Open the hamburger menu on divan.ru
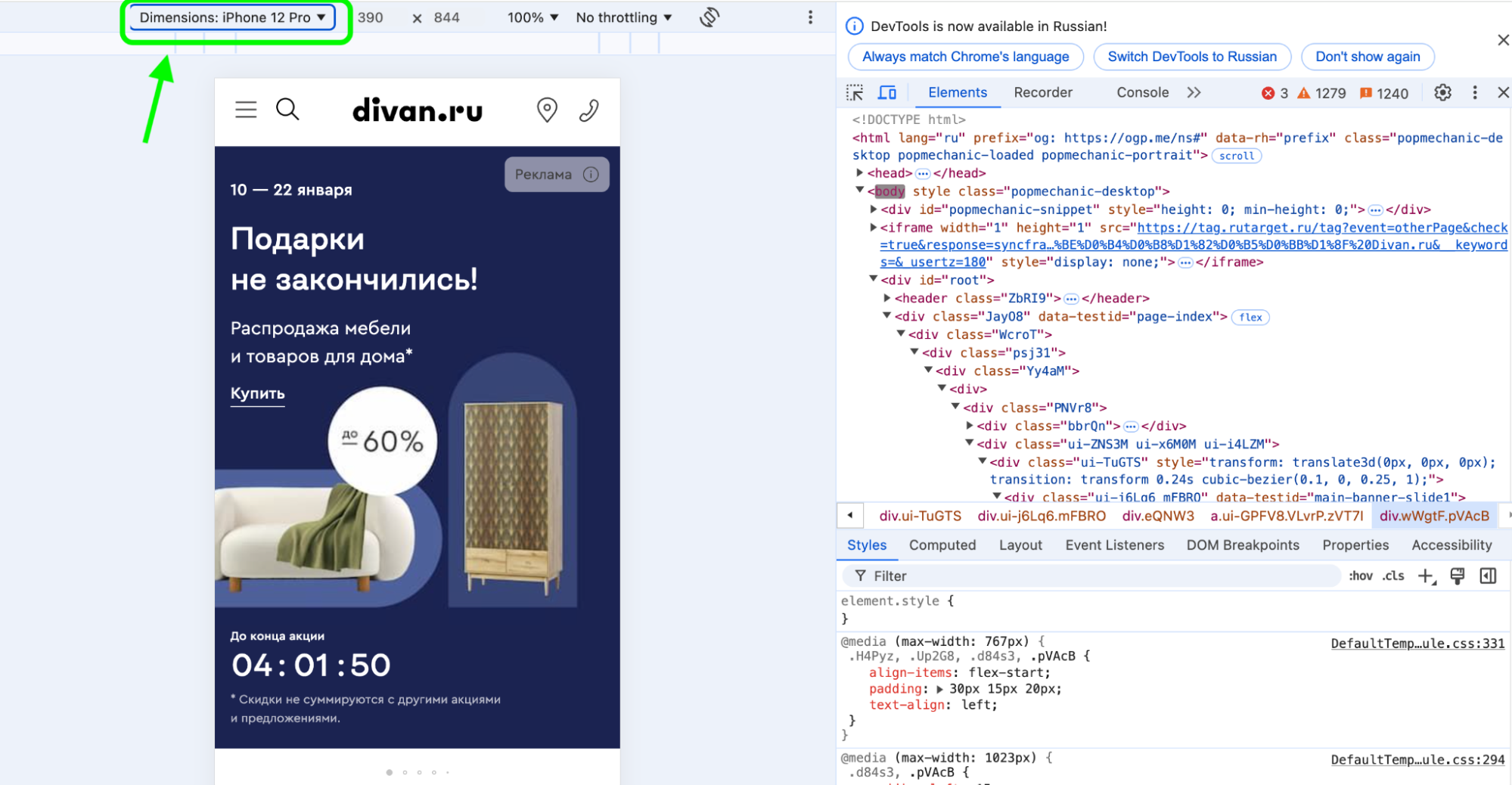Screen dimensions: 1512x785 point(246,110)
